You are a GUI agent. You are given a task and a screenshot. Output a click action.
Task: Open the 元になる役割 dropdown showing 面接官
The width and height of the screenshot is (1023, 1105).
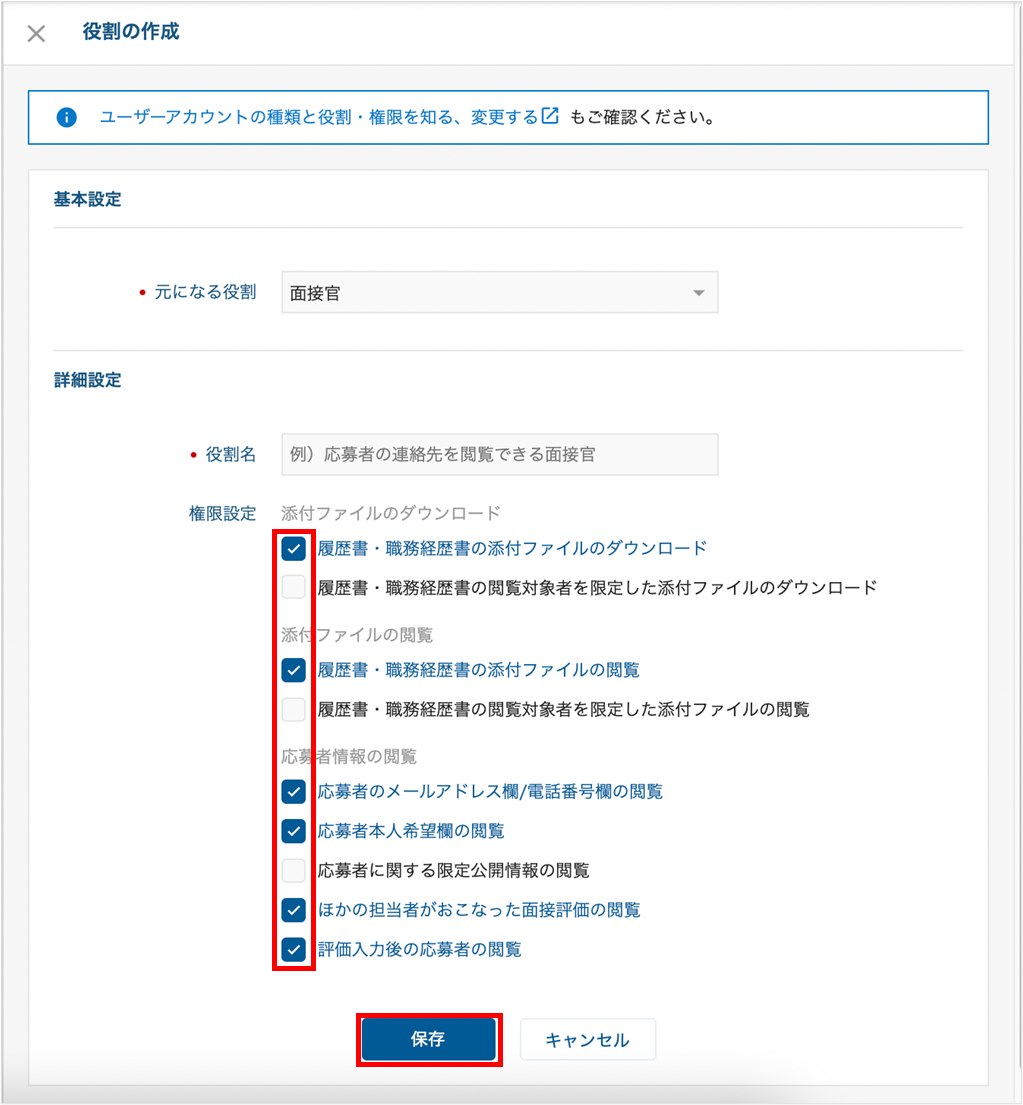click(x=500, y=292)
